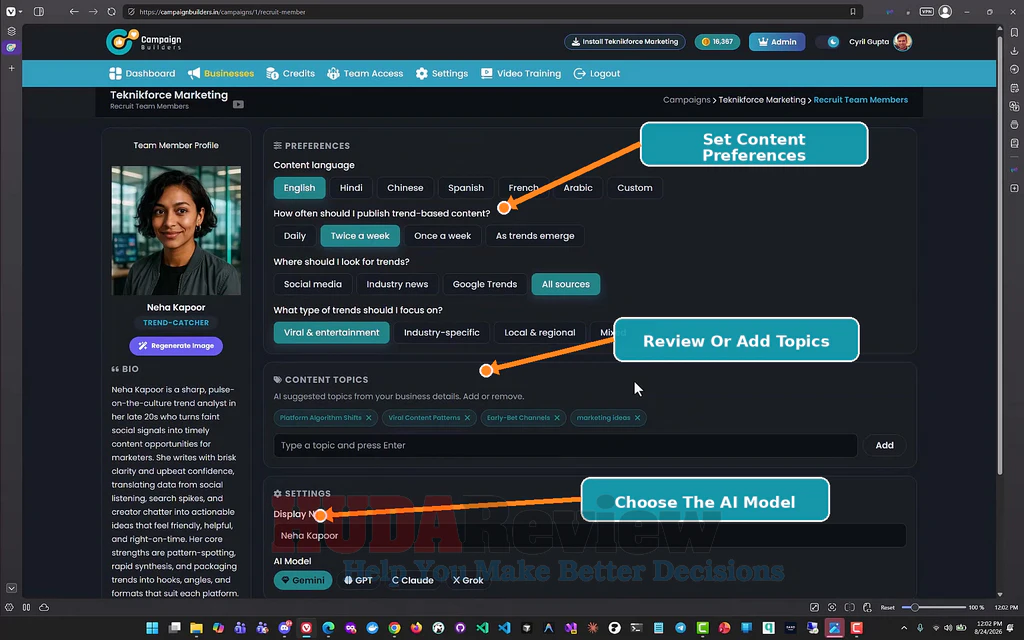
Task: Select Social media trend source
Action: click(x=313, y=285)
